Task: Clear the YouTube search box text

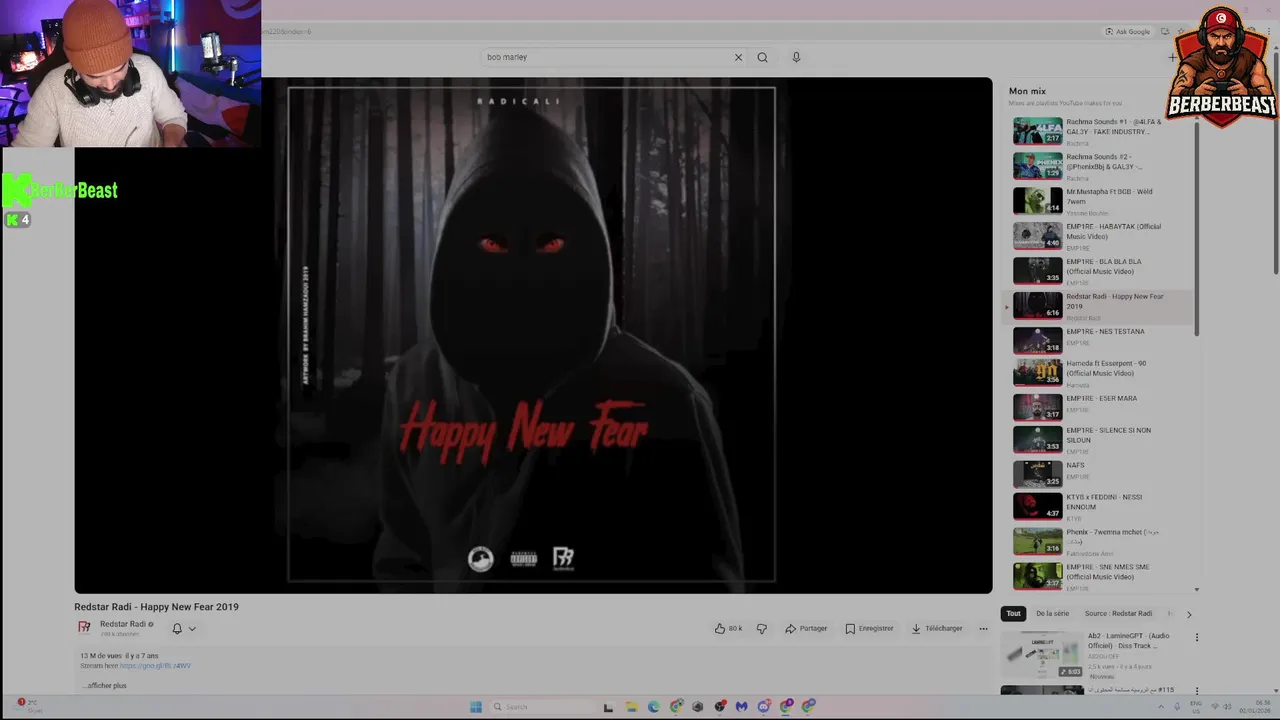Action: (x=738, y=57)
